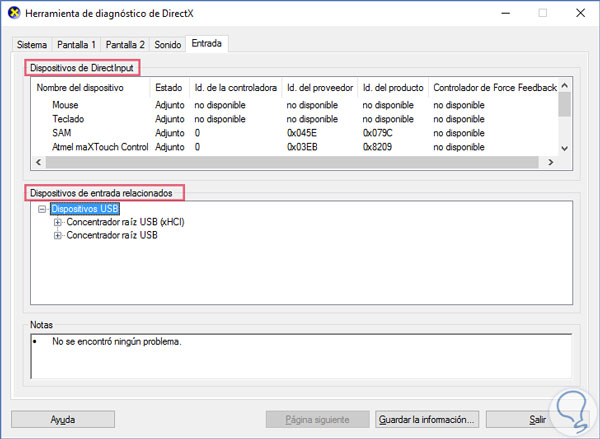Select Concentrador raíz USB (xHCI) item
The width and height of the screenshot is (600, 439).
[125, 222]
